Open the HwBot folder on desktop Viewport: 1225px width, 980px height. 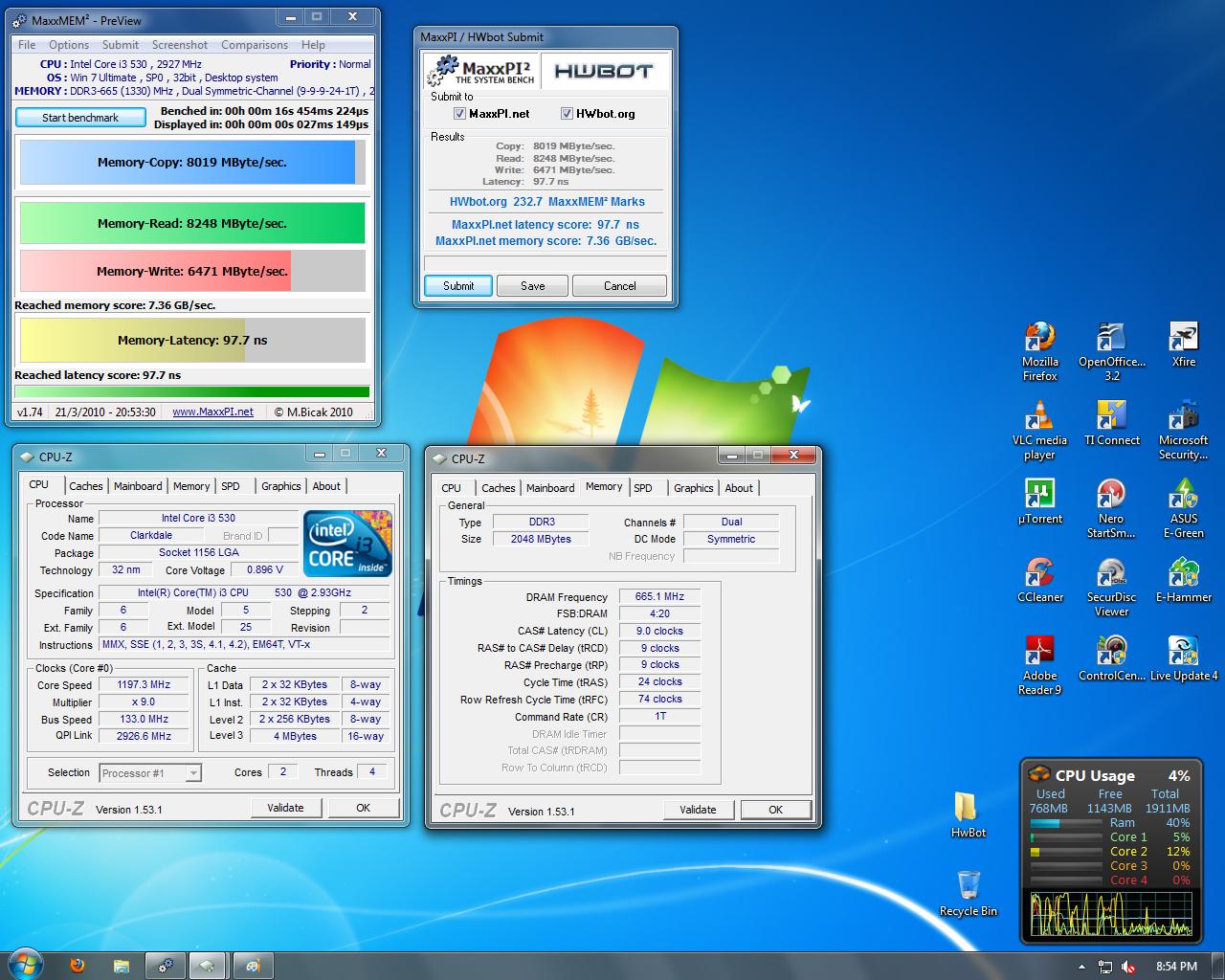968,815
